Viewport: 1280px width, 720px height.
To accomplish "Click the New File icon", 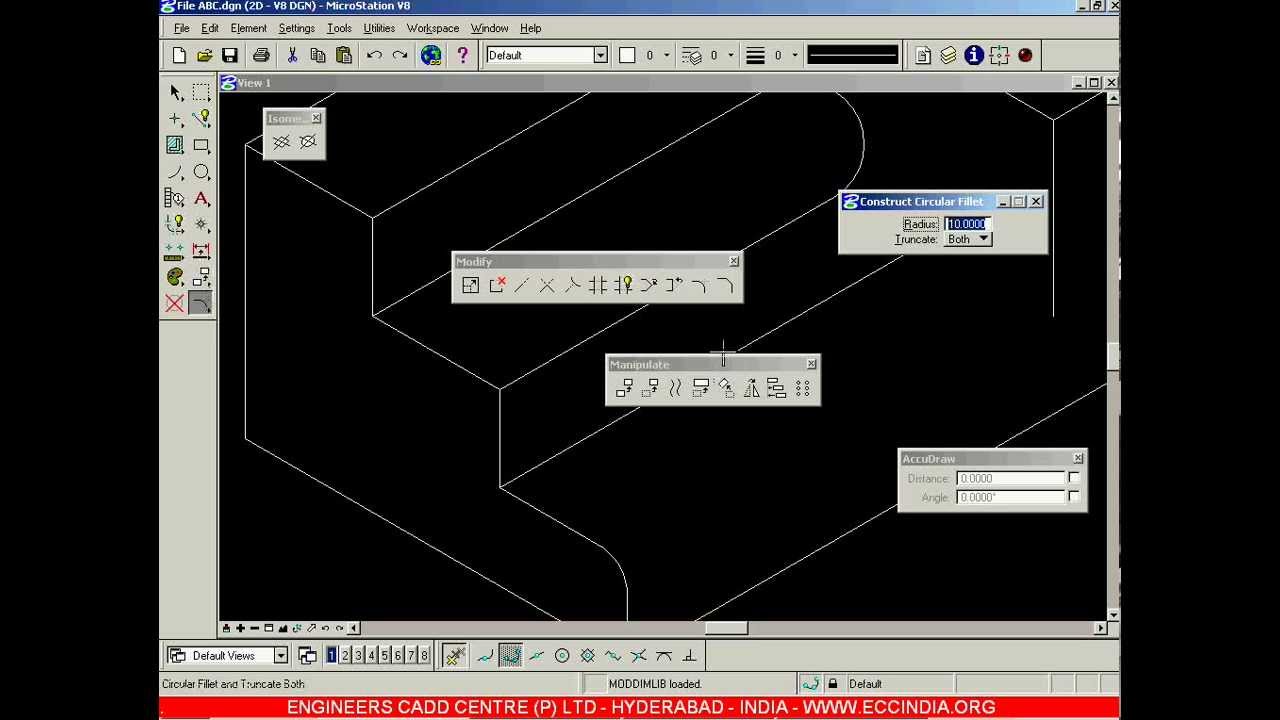I will 179,55.
